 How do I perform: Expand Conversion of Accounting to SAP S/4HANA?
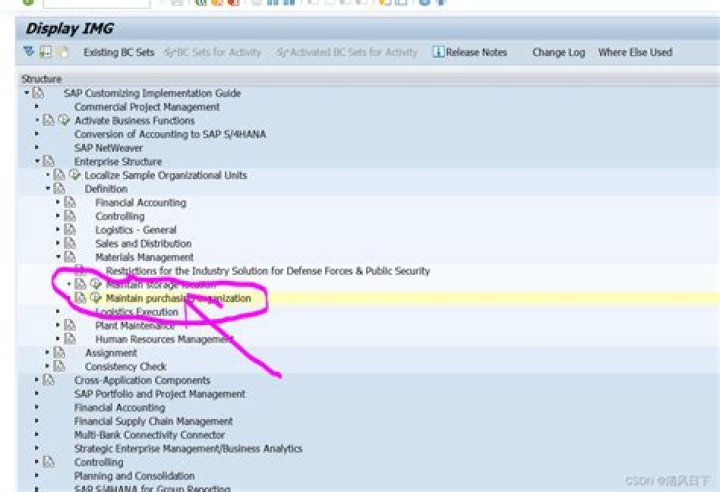pyautogui.click(x=37, y=134)
